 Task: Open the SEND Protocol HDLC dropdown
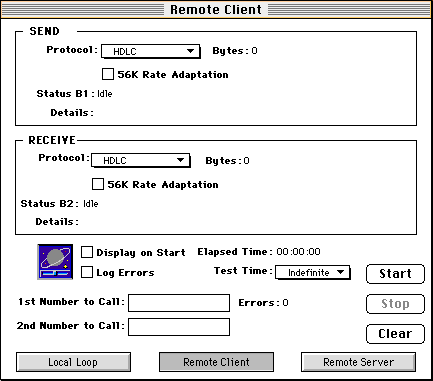point(151,51)
